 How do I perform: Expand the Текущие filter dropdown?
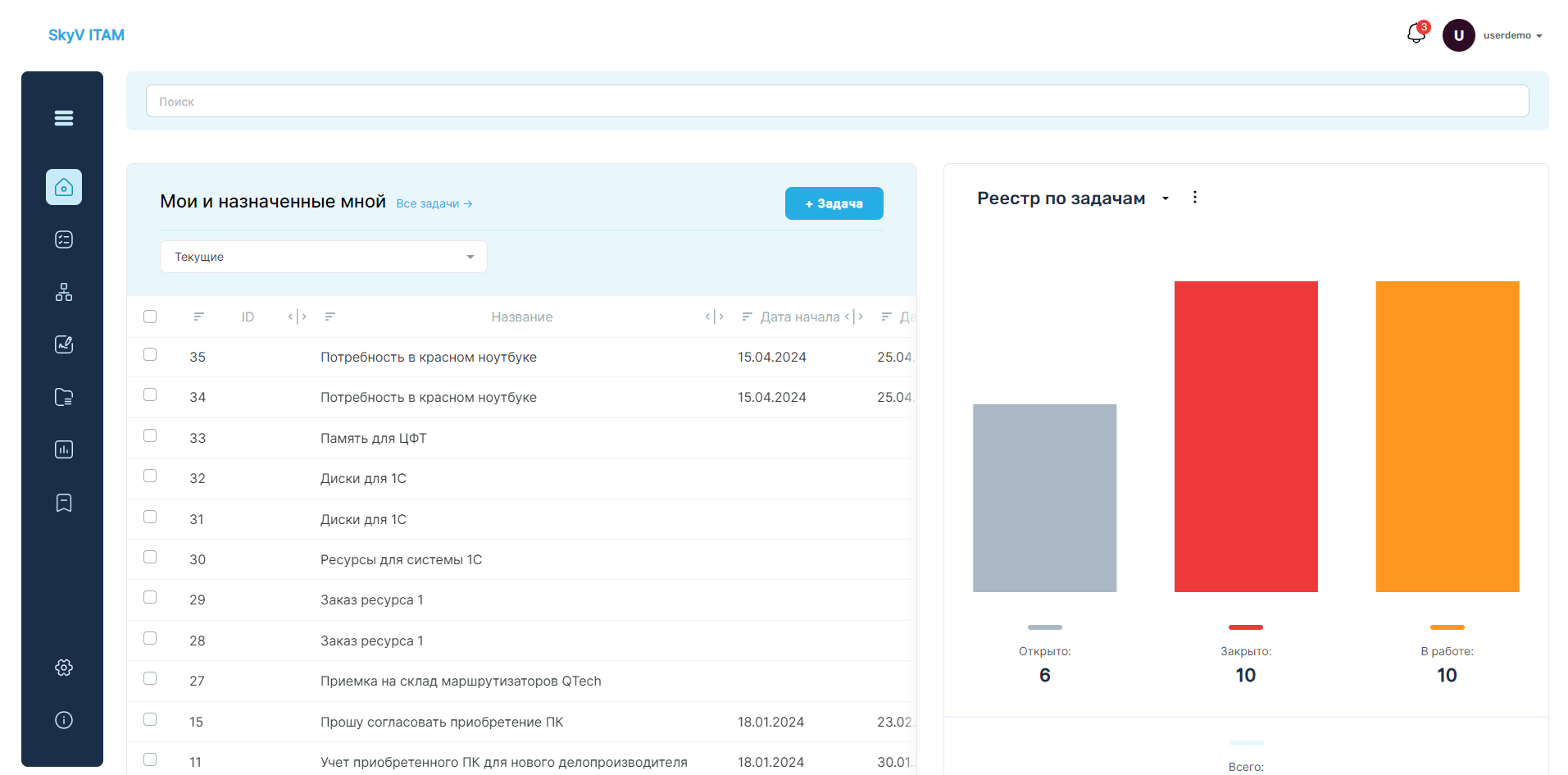point(324,257)
